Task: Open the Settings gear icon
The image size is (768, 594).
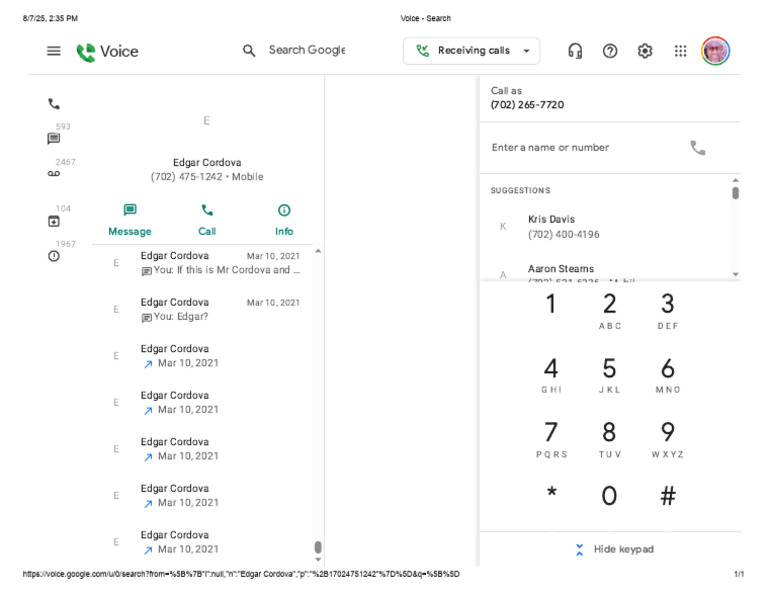Action: pos(645,51)
